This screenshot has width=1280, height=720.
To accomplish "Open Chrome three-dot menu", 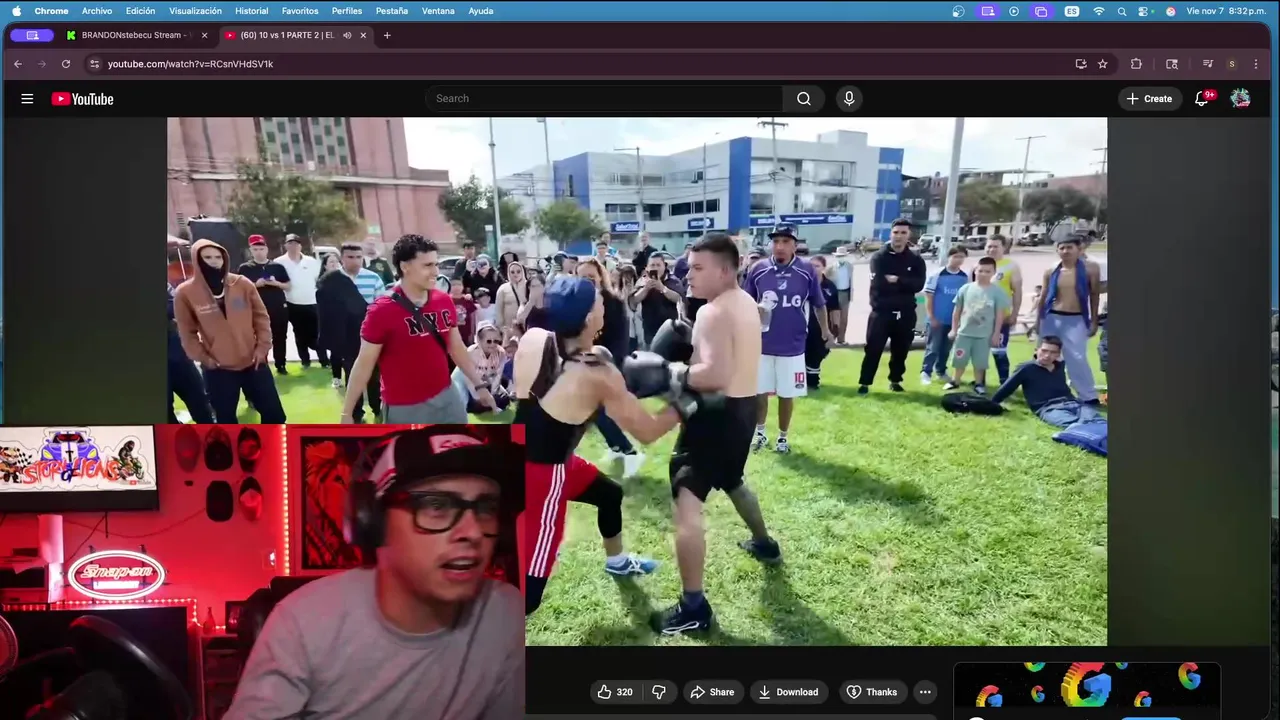I will click(x=1256, y=64).
